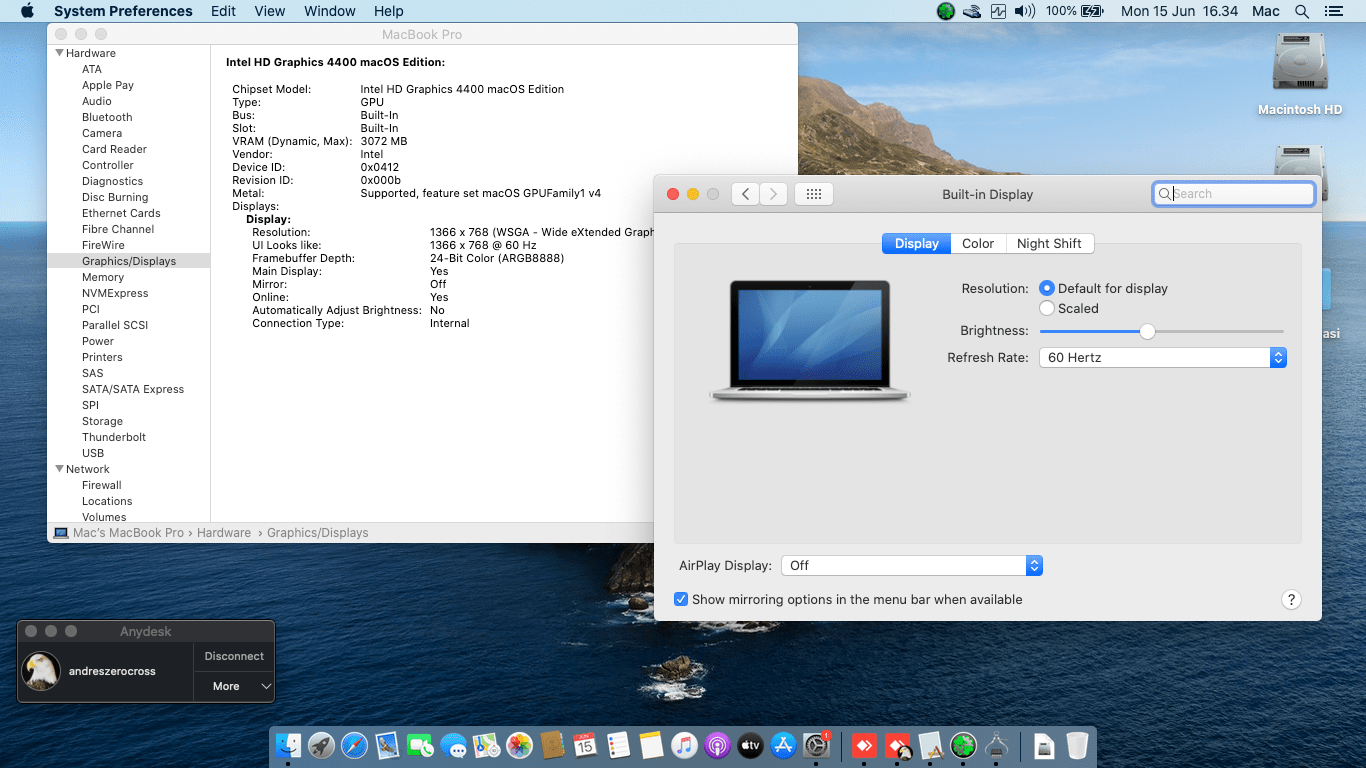Open Maps icon in the dock
1366x768 pixels.
pos(486,745)
